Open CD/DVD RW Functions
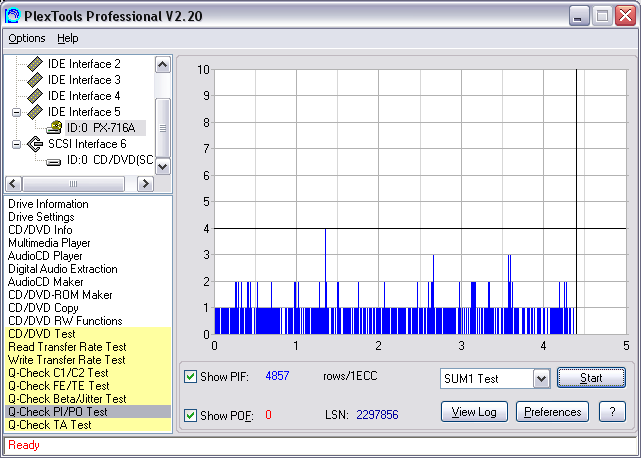 [x=65, y=321]
